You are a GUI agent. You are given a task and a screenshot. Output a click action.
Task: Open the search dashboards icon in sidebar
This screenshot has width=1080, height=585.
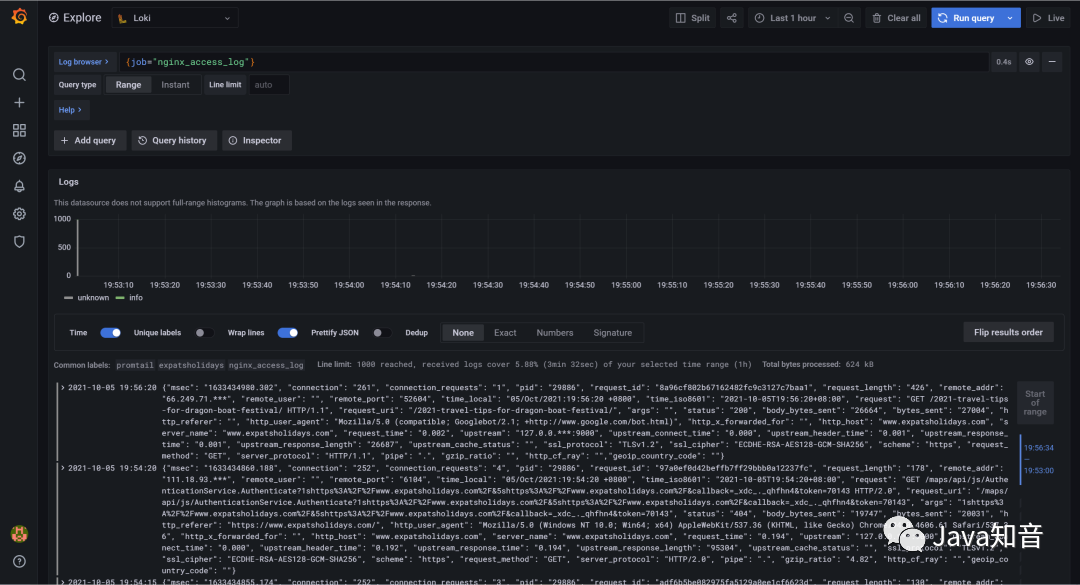[19, 74]
